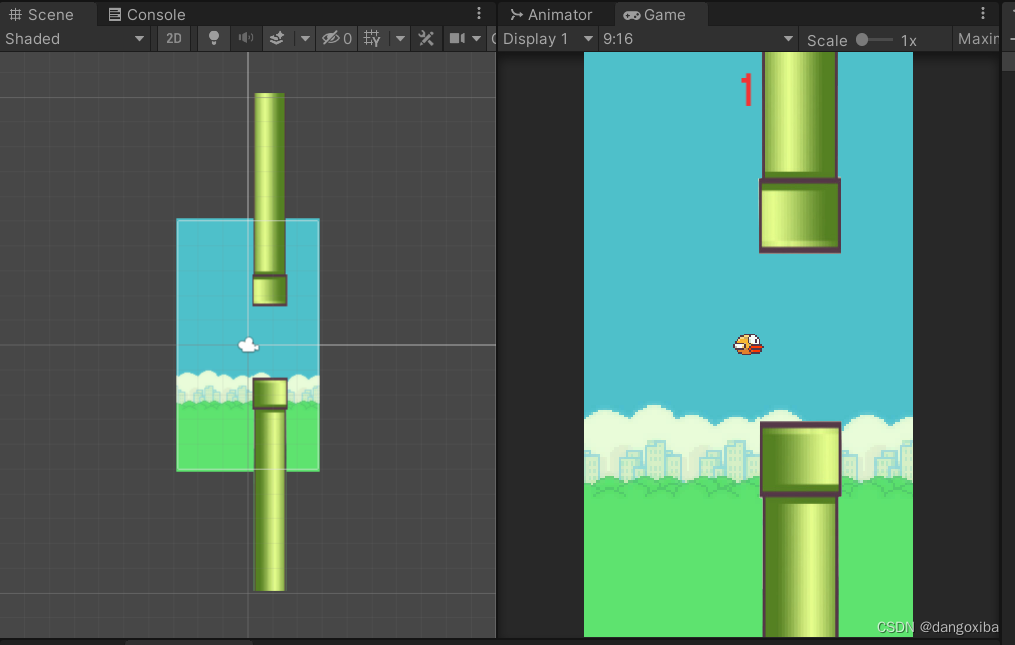Toggle scene grid visibility icon
This screenshot has height=645, width=1015.
372,39
